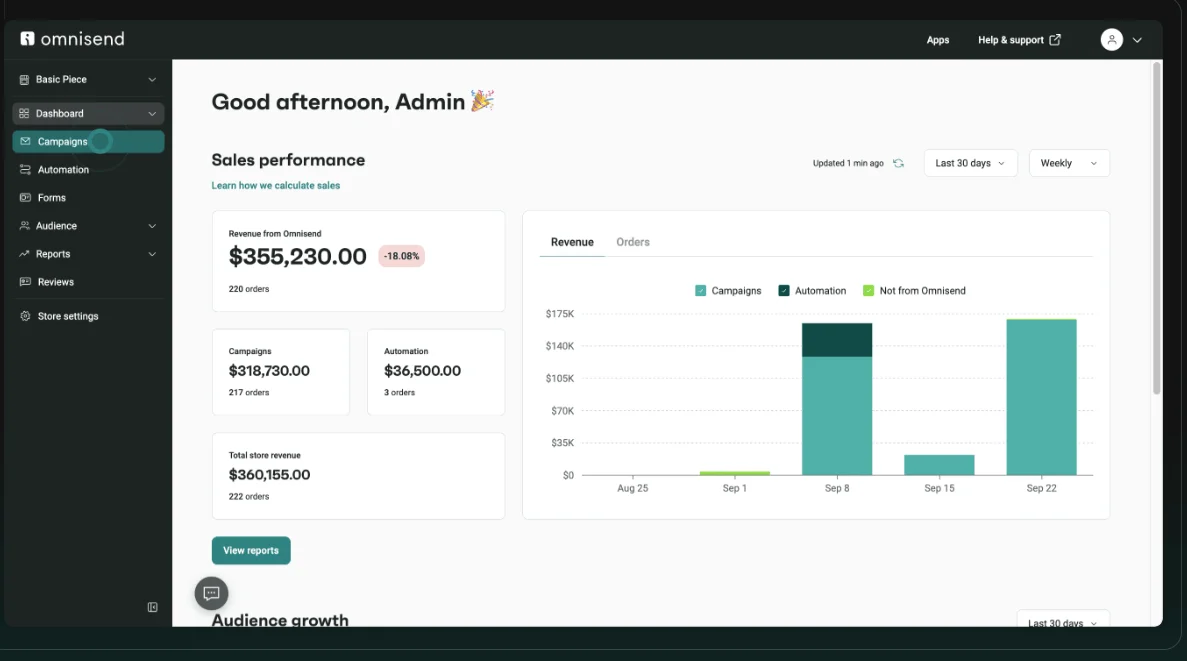This screenshot has height=661, width=1187.
Task: Open the chat bubble support widget
Action: pos(211,594)
